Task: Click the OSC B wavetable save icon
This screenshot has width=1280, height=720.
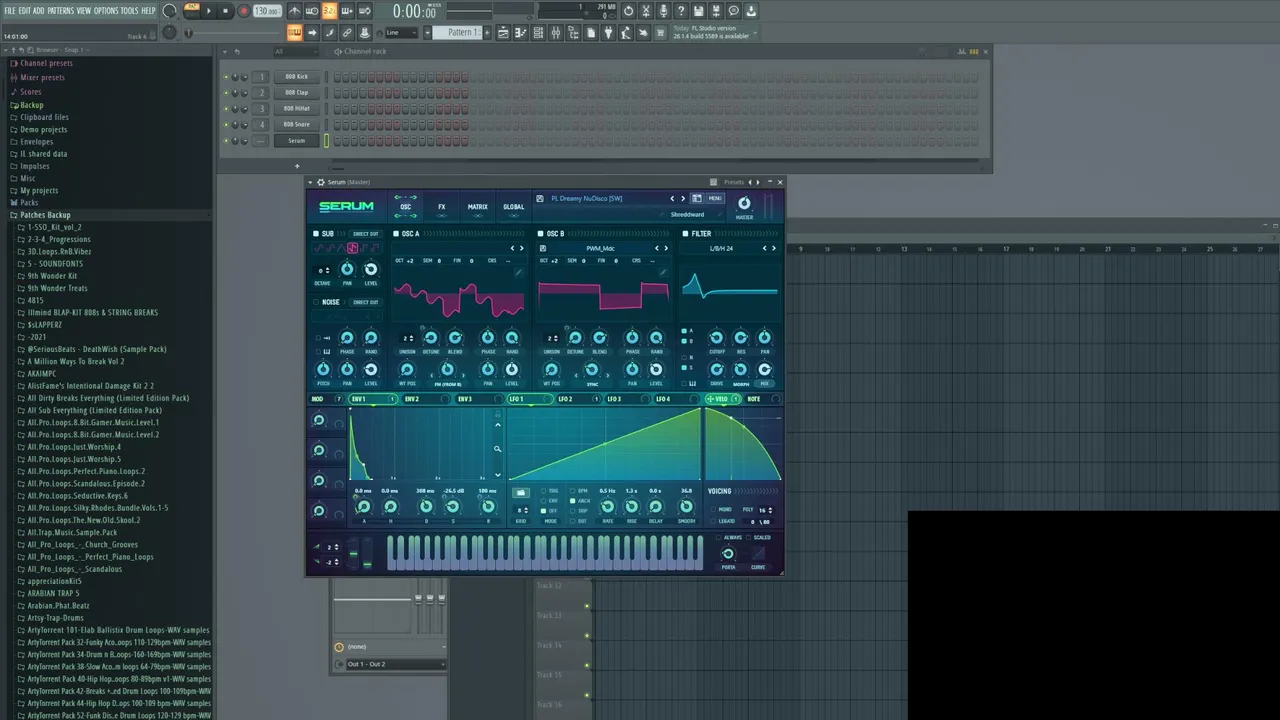Action: click(542, 248)
